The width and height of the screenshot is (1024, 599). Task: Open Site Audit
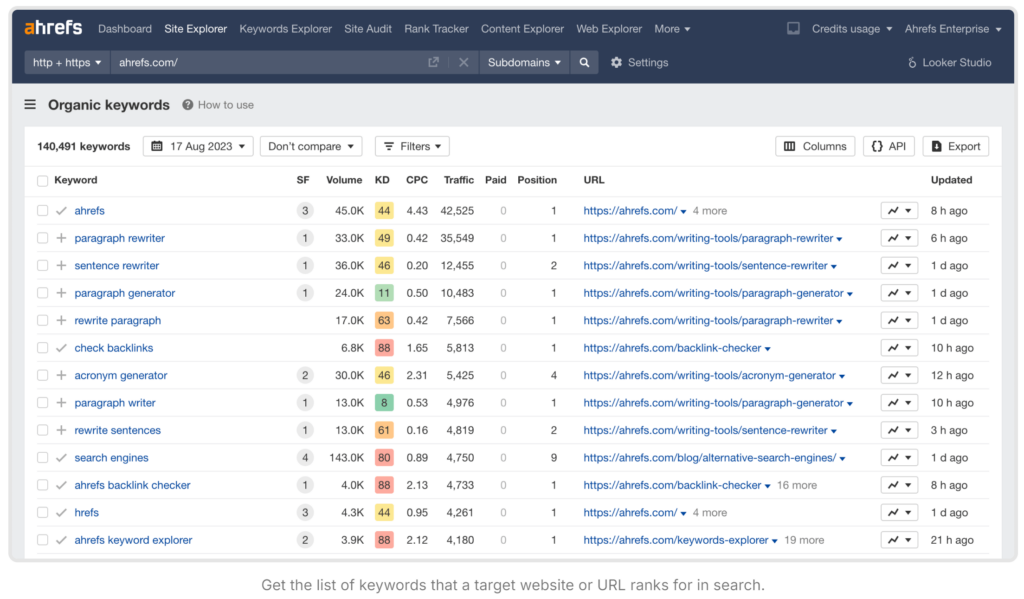tap(368, 29)
